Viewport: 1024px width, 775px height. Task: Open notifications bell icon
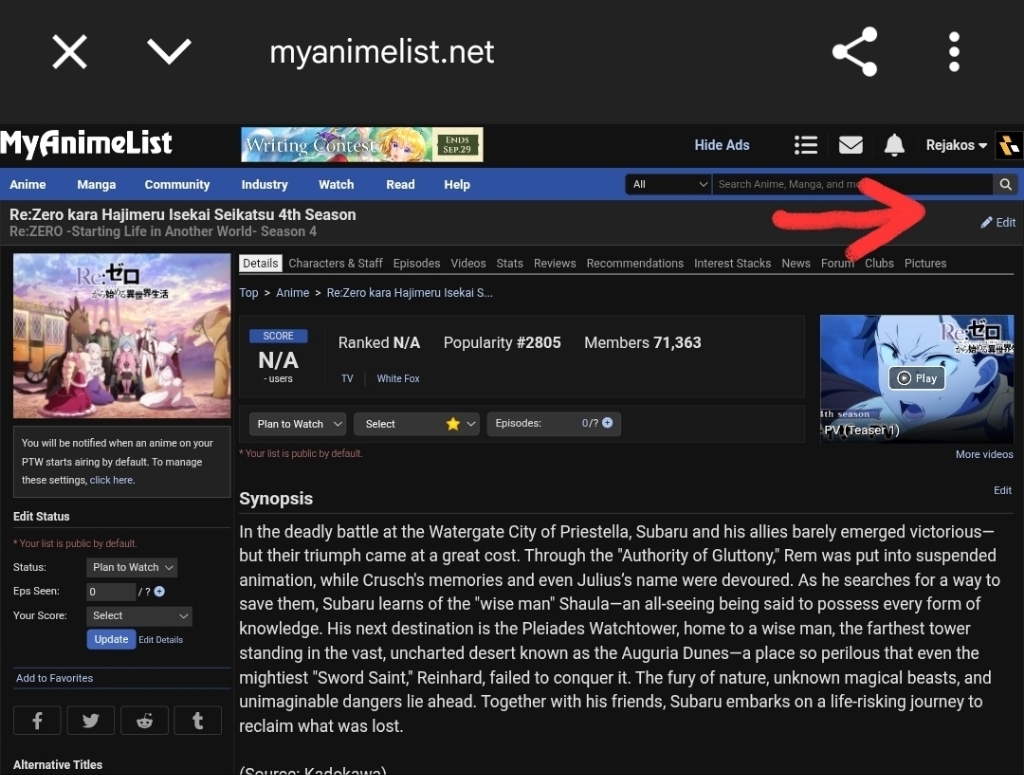pyautogui.click(x=894, y=145)
